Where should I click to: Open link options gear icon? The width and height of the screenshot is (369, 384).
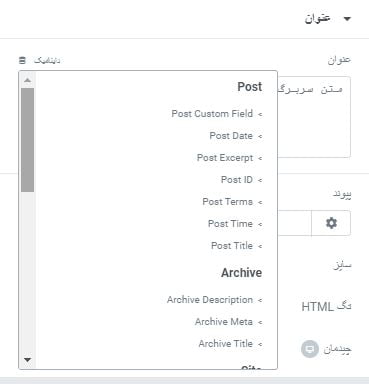[331, 223]
